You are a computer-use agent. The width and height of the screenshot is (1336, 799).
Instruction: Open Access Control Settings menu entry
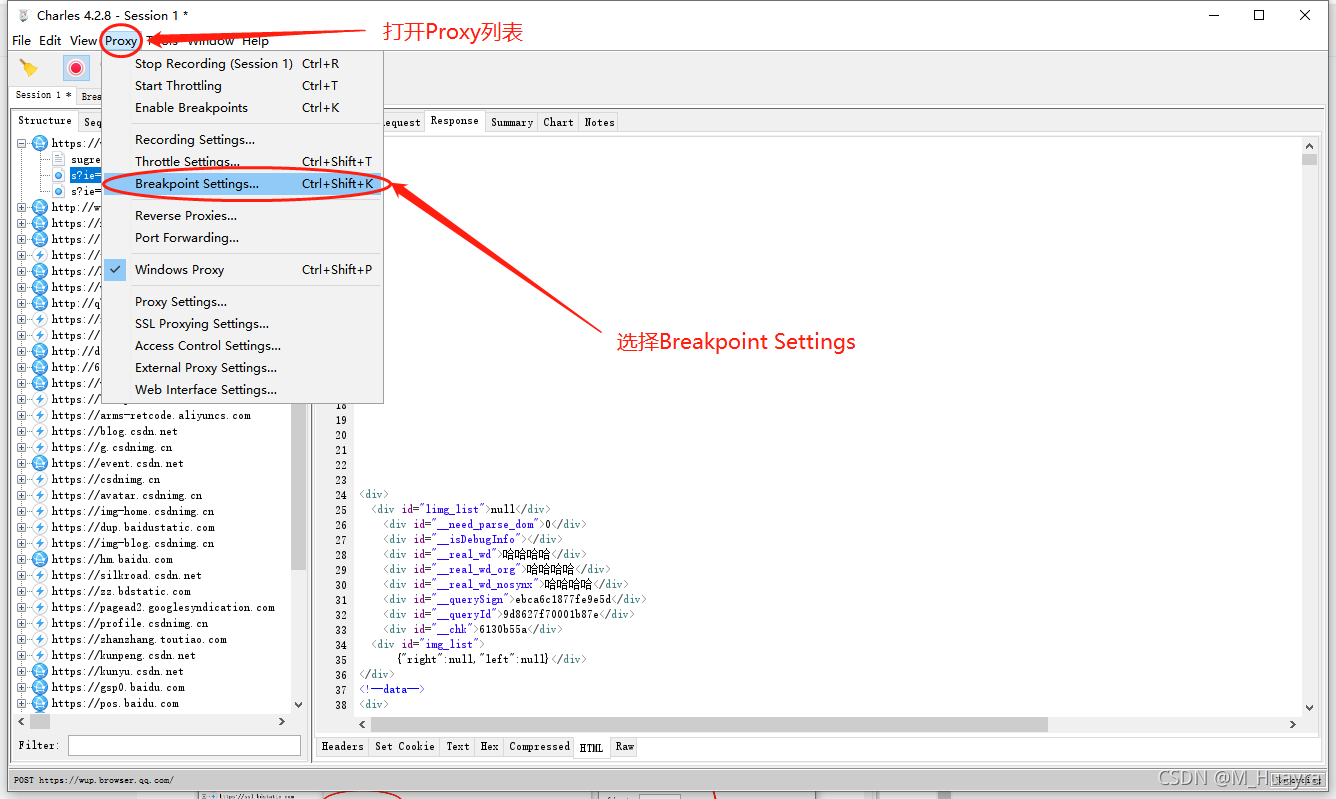(x=242, y=345)
